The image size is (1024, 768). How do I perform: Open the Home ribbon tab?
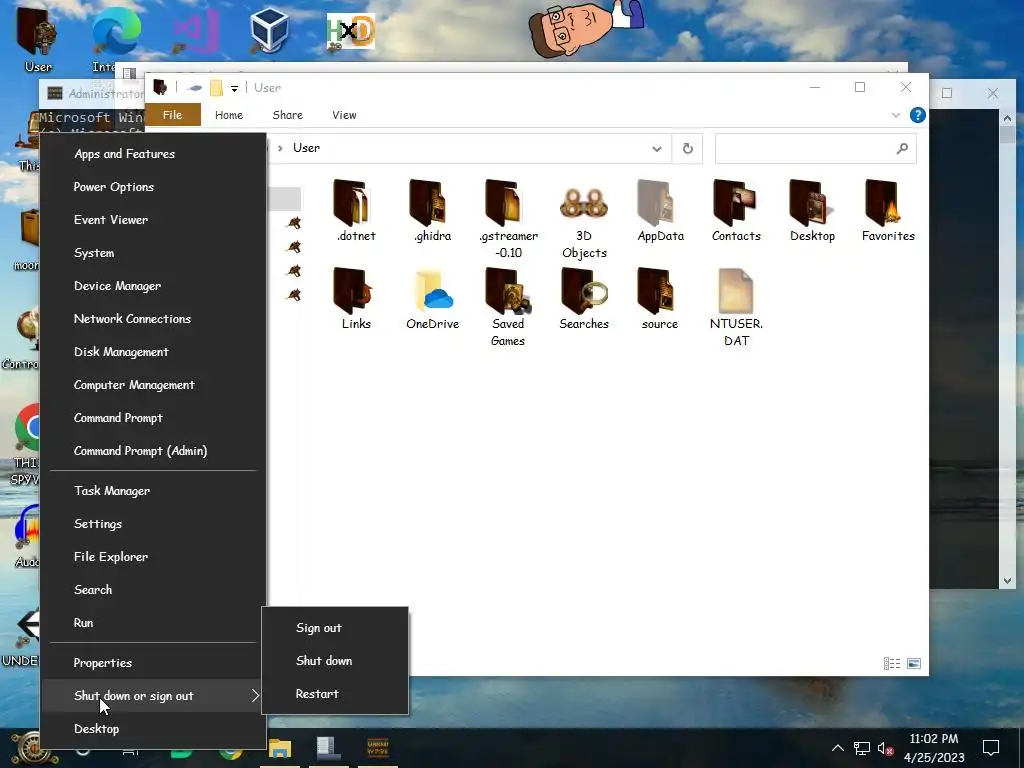click(x=229, y=115)
